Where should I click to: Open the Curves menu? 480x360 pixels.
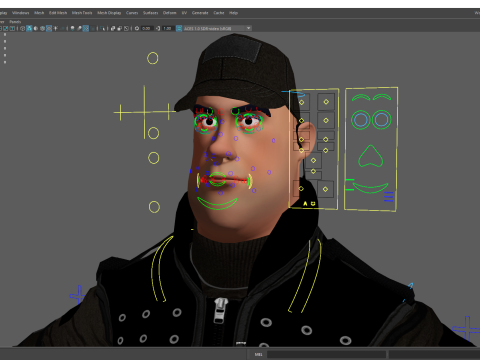pos(132,13)
